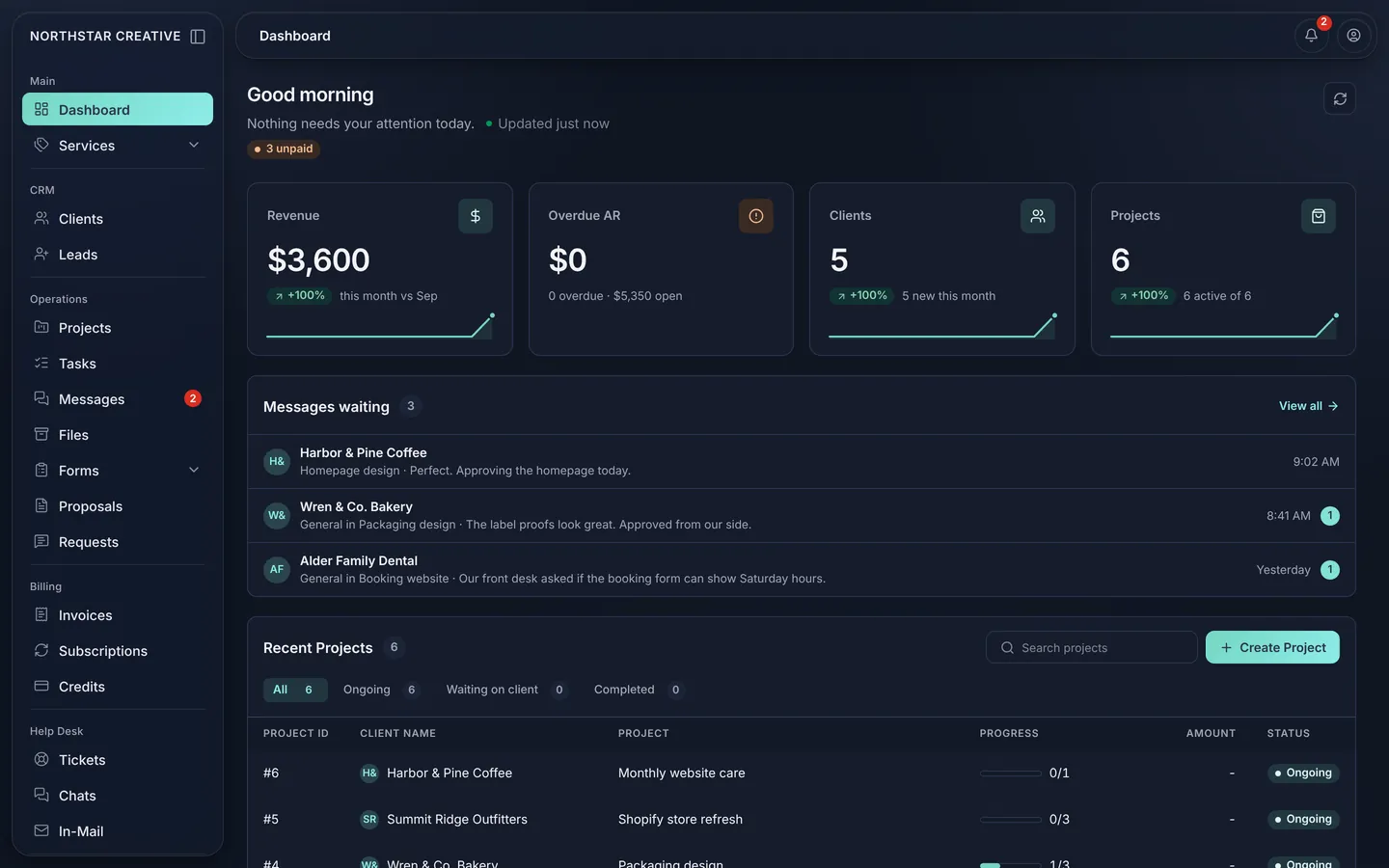Click the alert icon on Overdue AR card
The width and height of the screenshot is (1389, 868).
click(756, 216)
